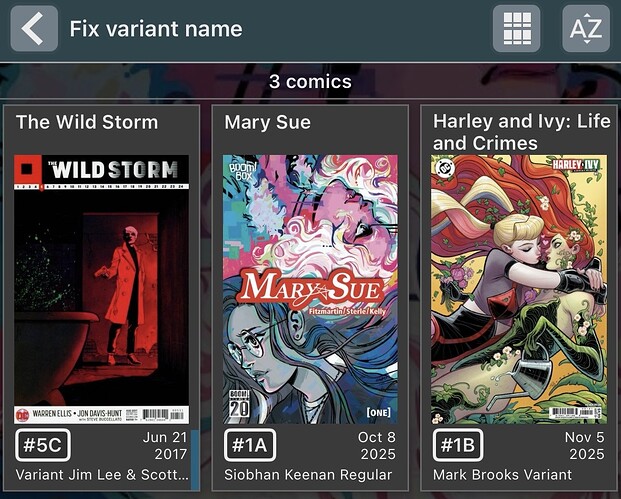Click the 3 comics count label
This screenshot has height=499, width=621.
click(x=310, y=82)
